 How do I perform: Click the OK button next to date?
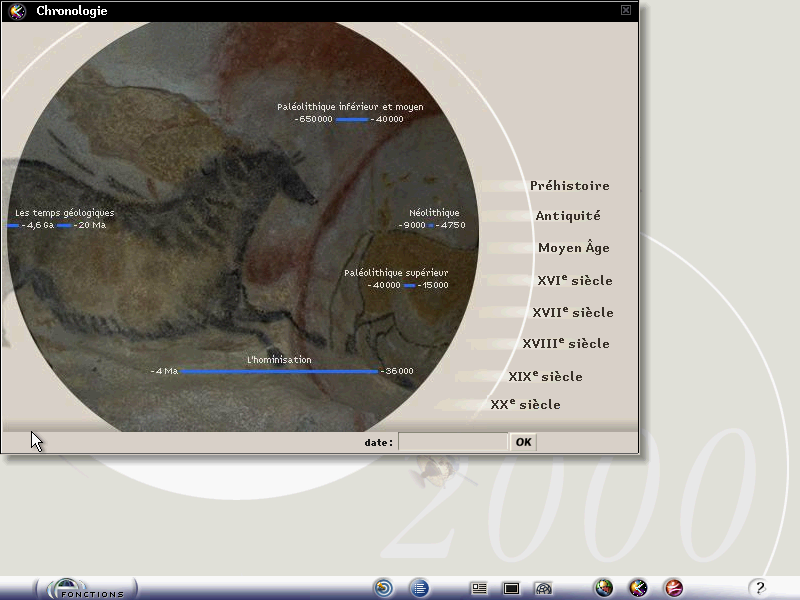[523, 442]
